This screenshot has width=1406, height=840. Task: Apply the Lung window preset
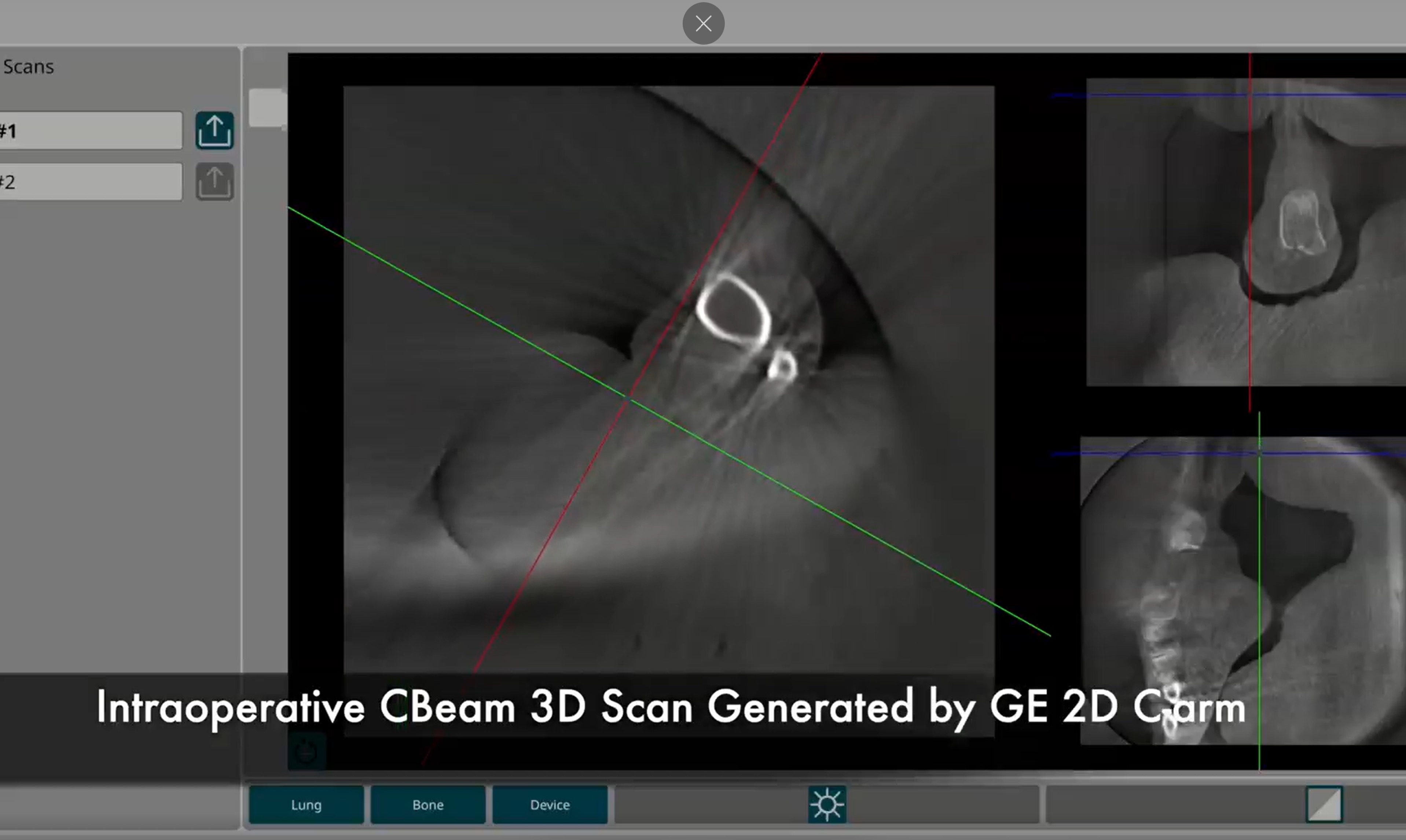(x=306, y=804)
